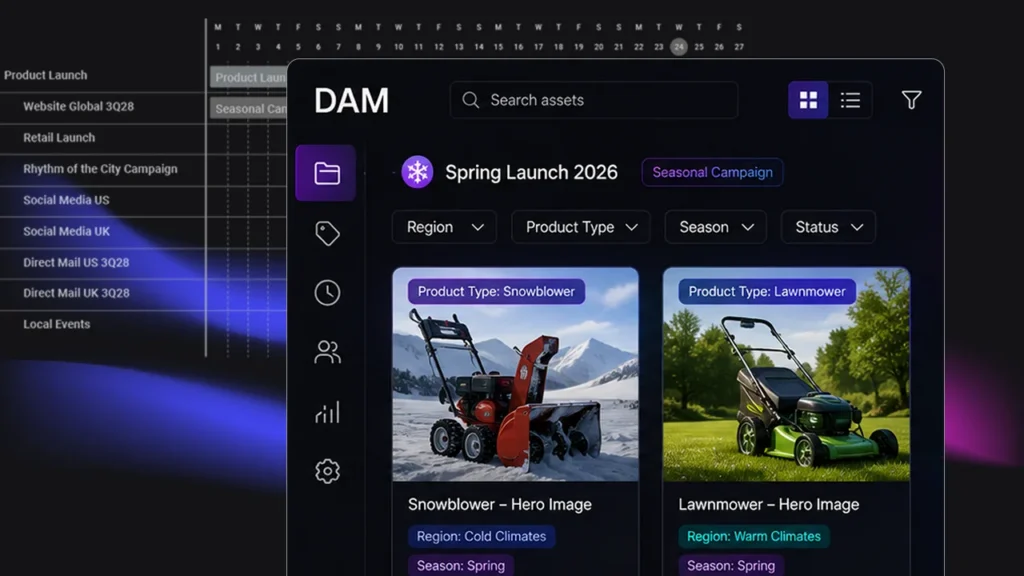Click the DAM logo
The width and height of the screenshot is (1024, 576).
[x=351, y=101]
